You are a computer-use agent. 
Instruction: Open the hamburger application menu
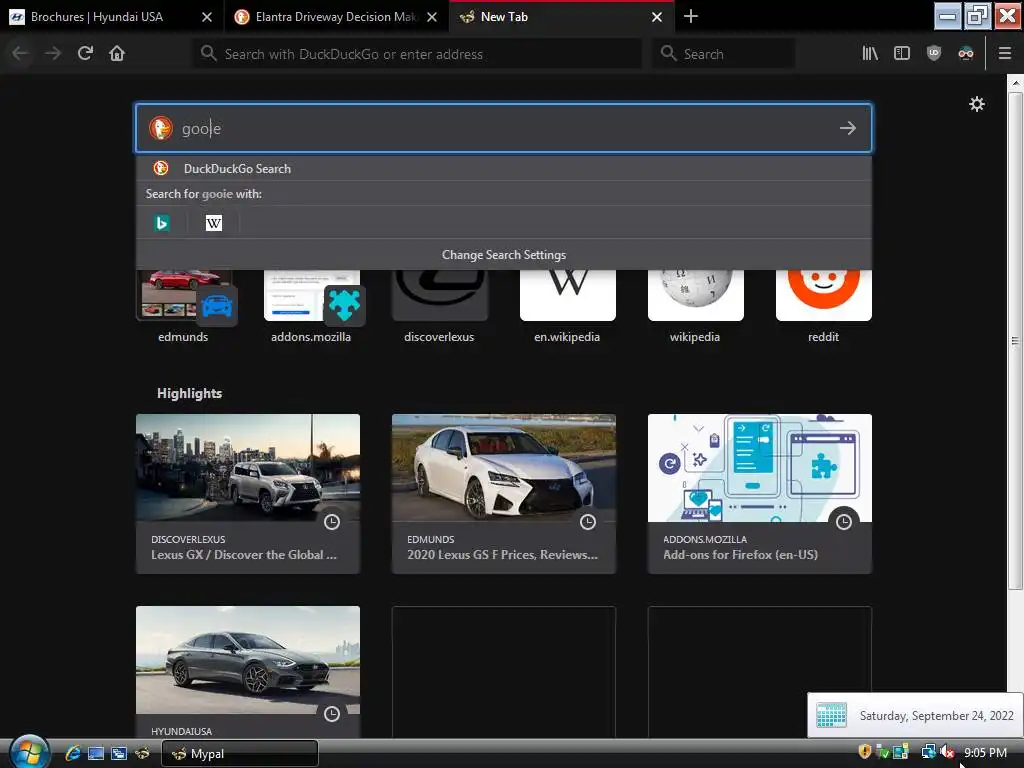[x=1005, y=54]
